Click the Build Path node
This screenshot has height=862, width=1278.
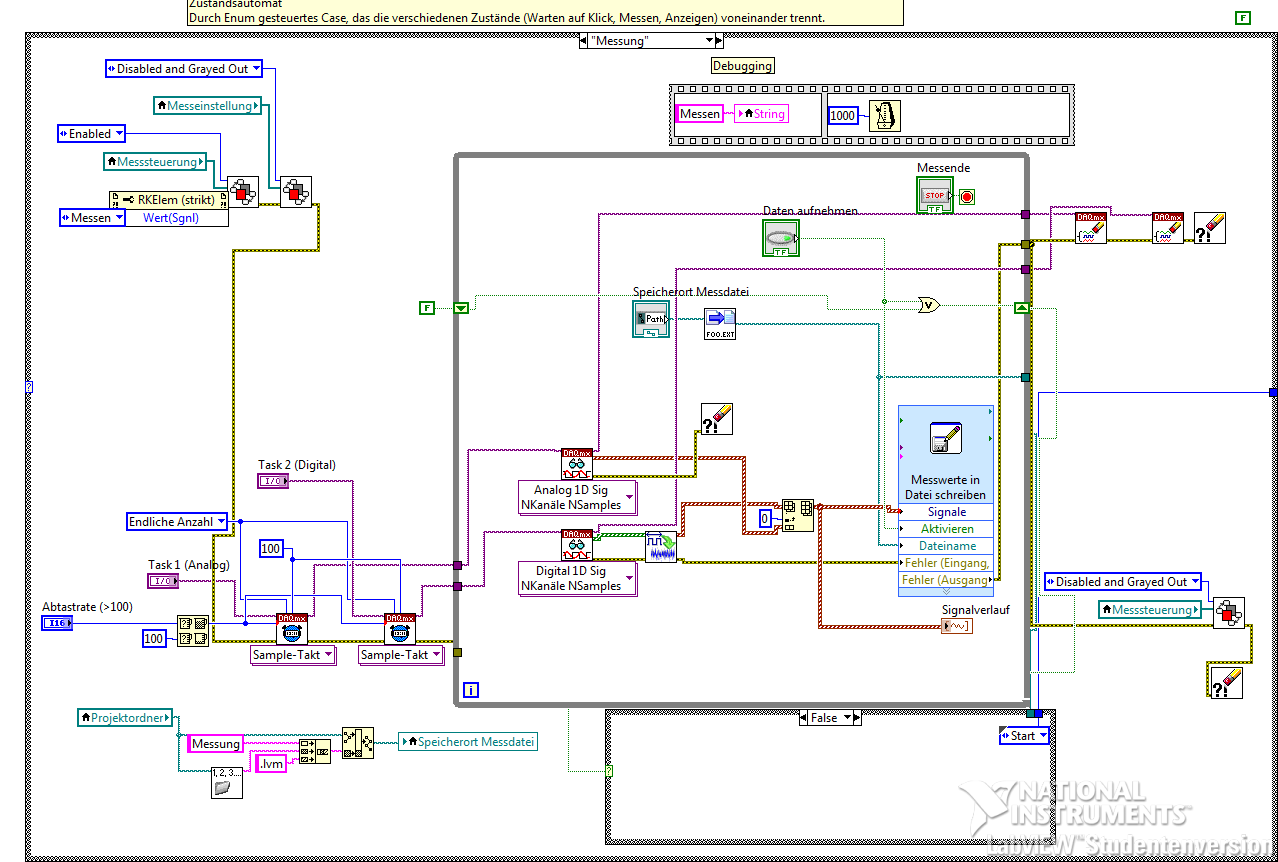point(357,743)
